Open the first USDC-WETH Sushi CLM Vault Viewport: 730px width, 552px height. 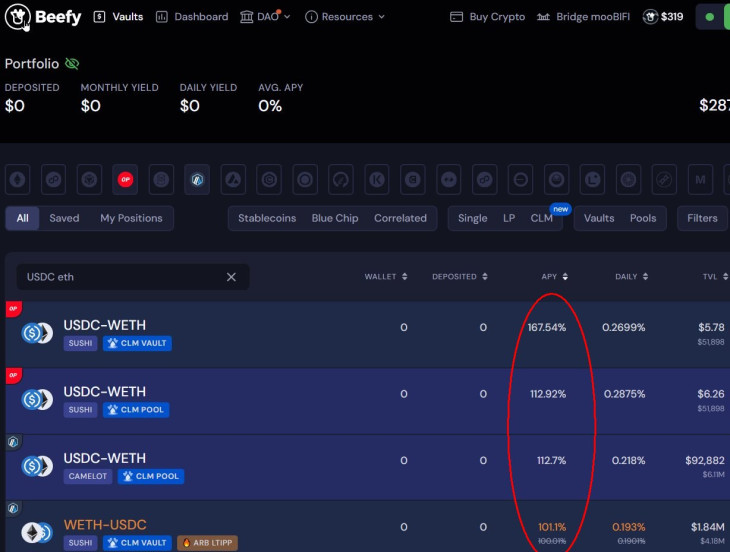pyautogui.click(x=368, y=334)
